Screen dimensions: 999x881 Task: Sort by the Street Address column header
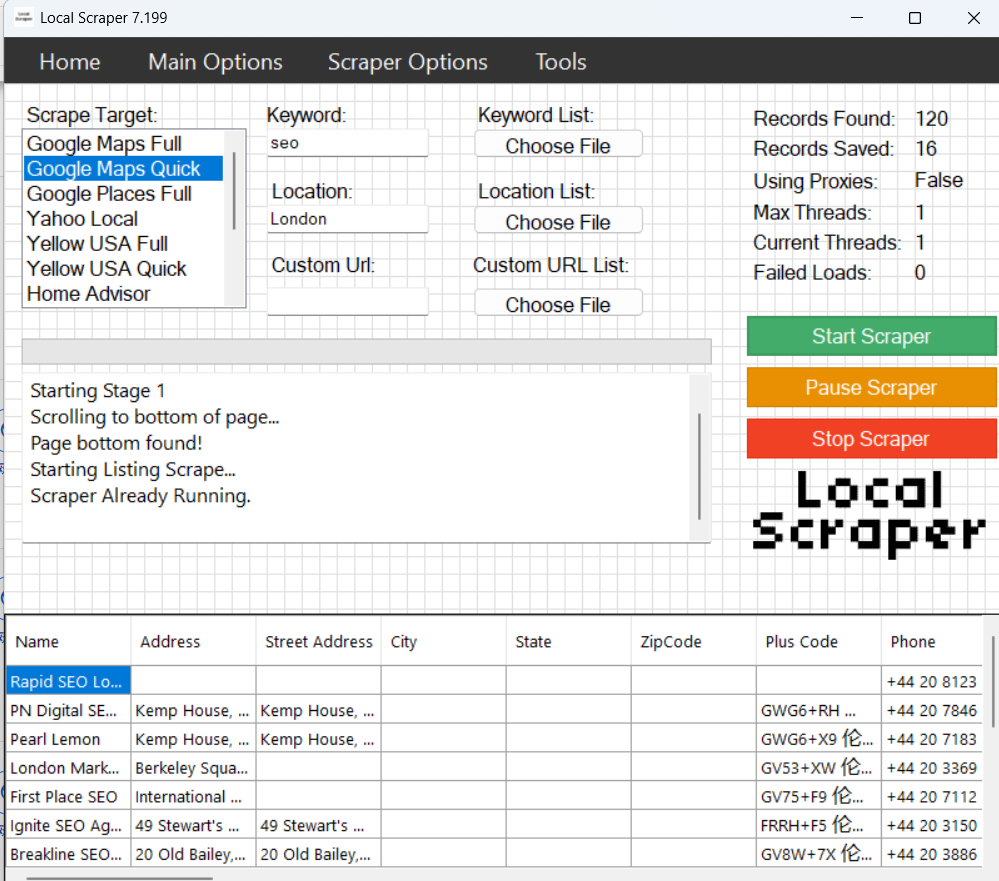319,641
